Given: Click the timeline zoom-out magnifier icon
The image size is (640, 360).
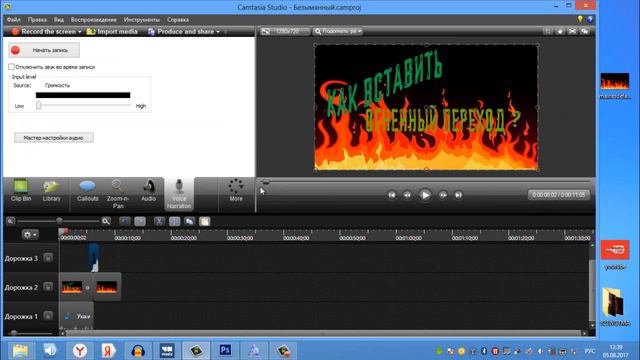Looking at the screenshot, I should [11, 221].
